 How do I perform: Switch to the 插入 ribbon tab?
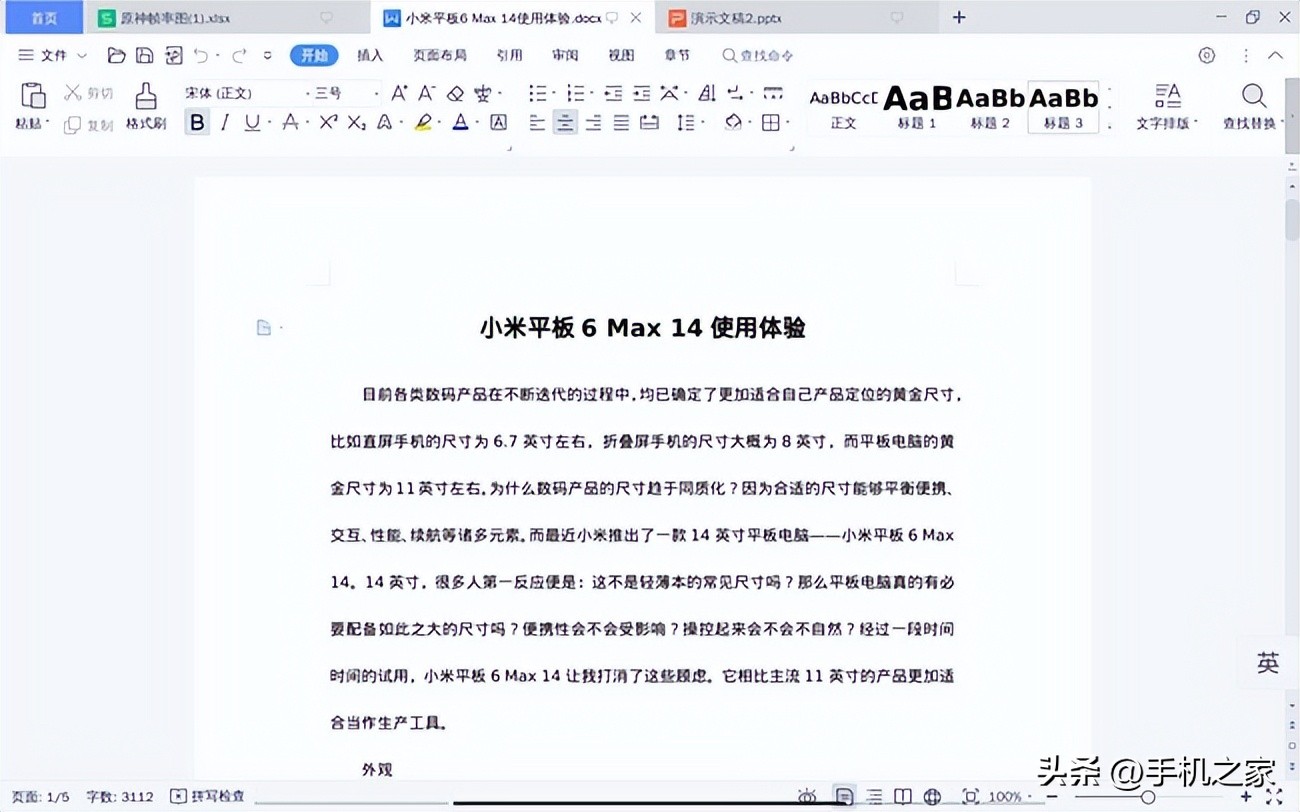(370, 55)
